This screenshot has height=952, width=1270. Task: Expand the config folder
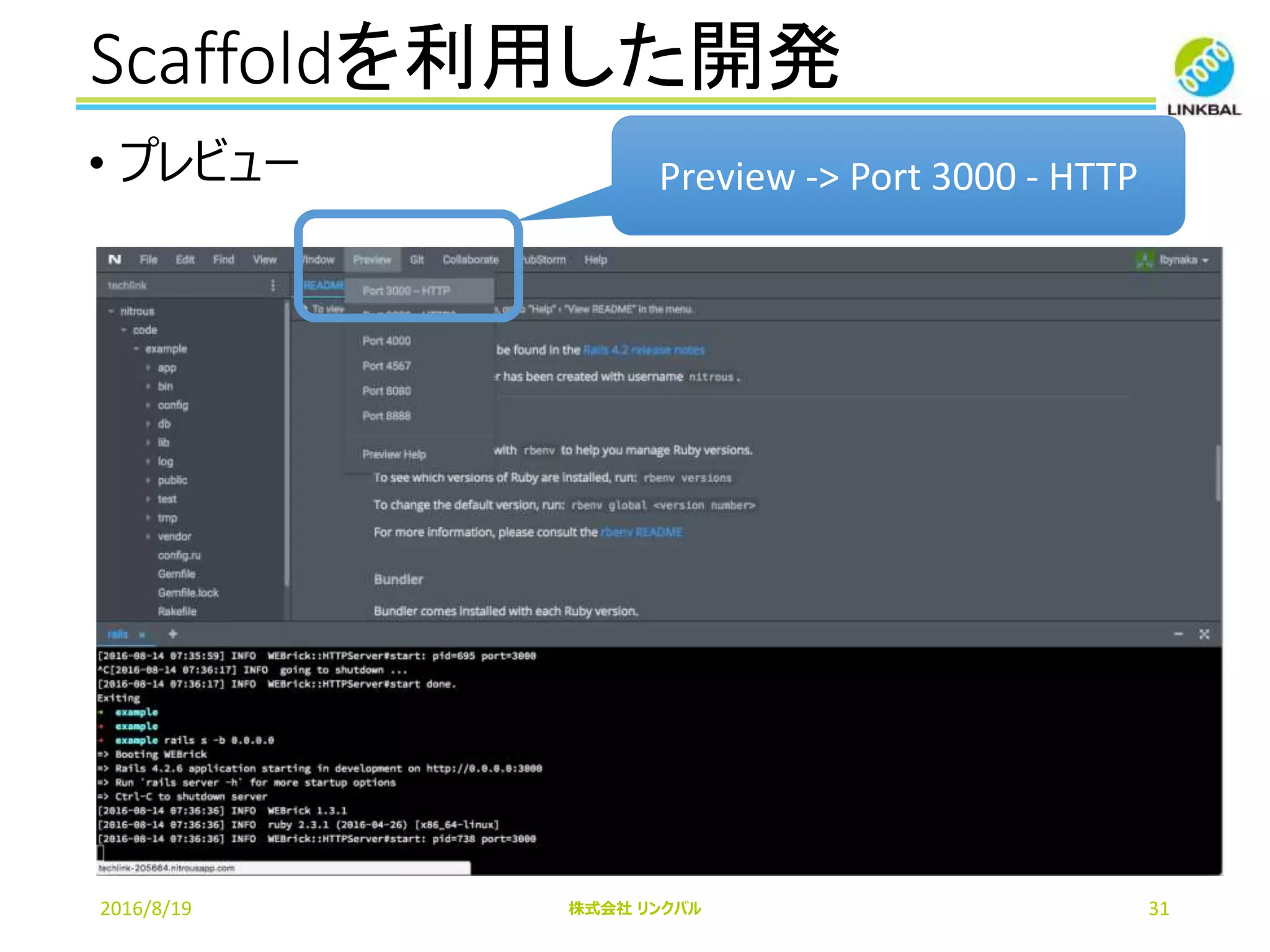point(148,405)
